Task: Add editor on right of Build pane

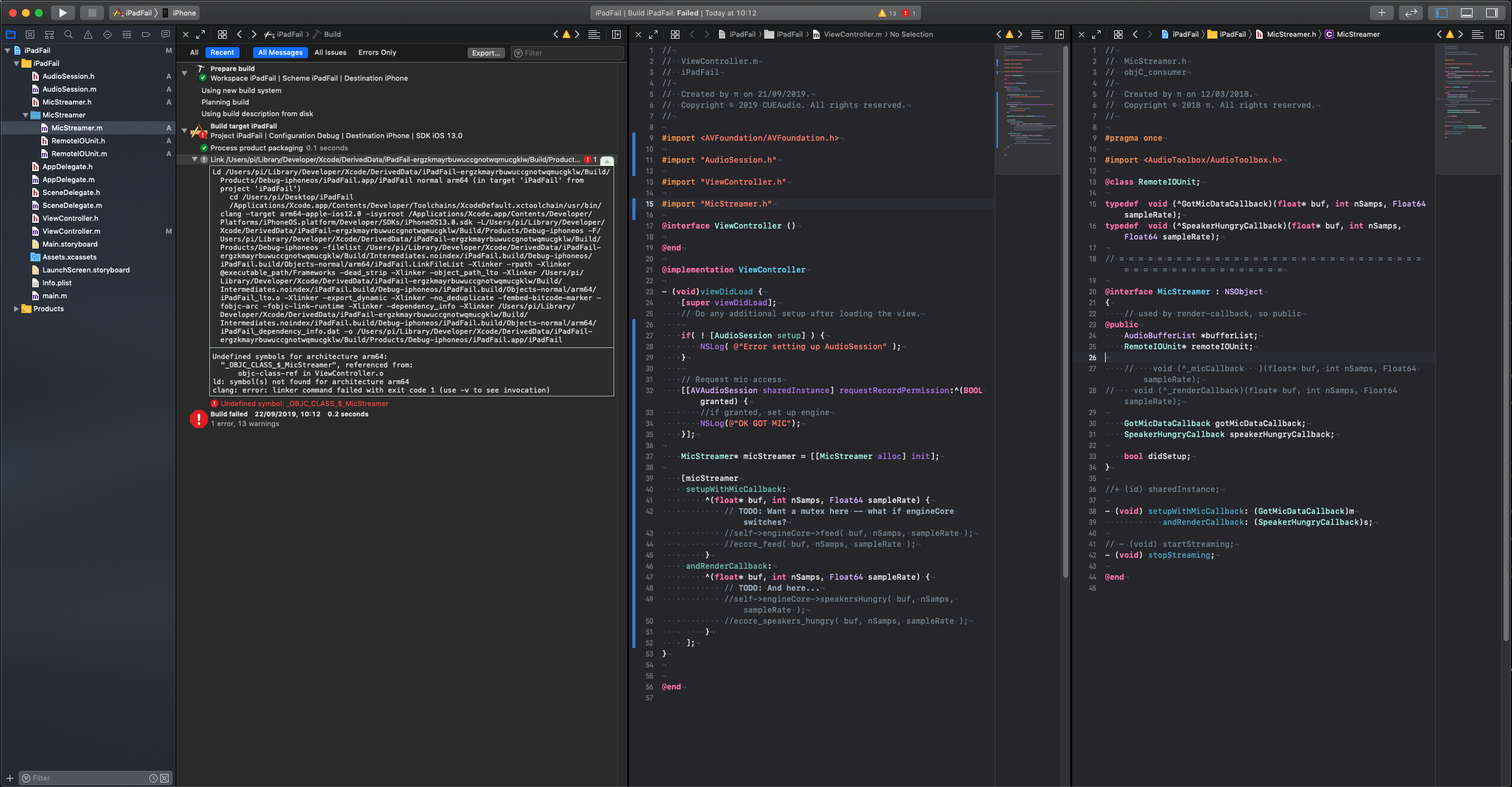Action: click(x=617, y=34)
